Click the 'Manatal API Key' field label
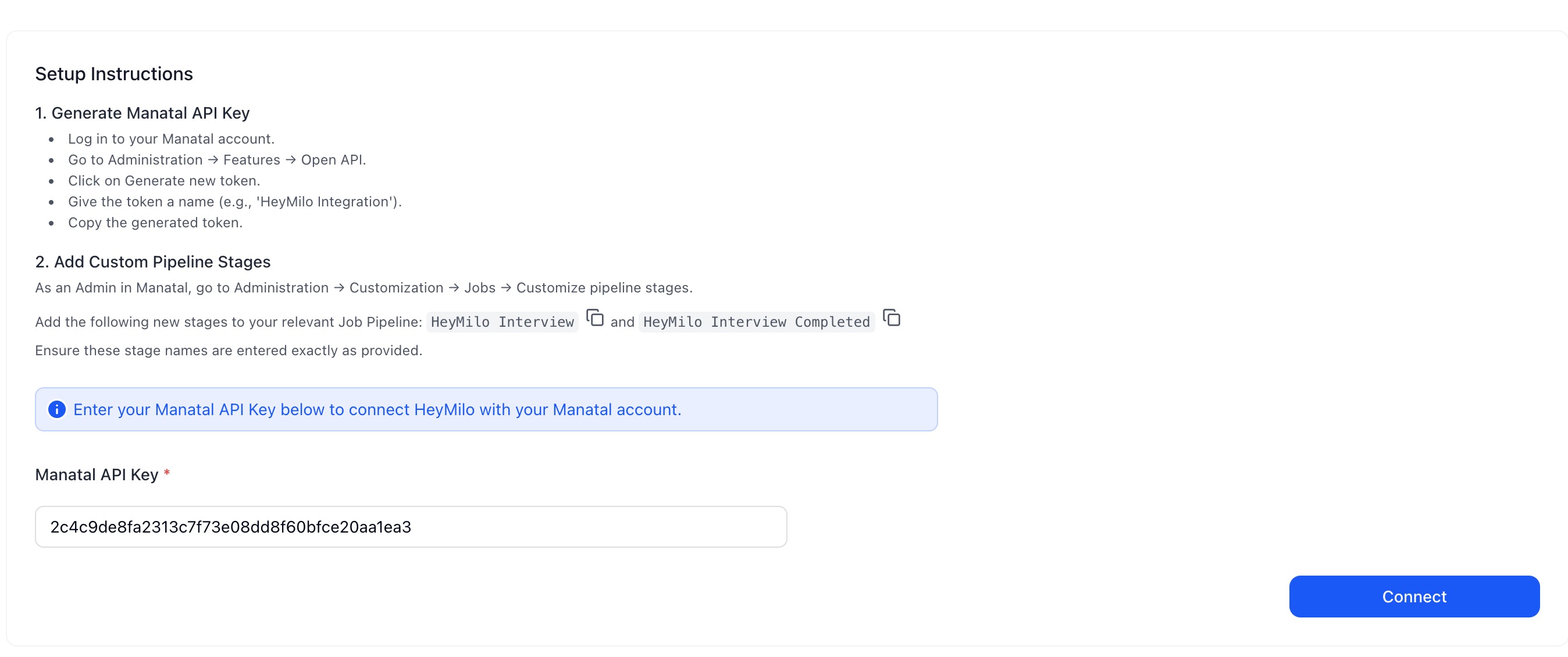The width and height of the screenshot is (1568, 657). coord(97,474)
